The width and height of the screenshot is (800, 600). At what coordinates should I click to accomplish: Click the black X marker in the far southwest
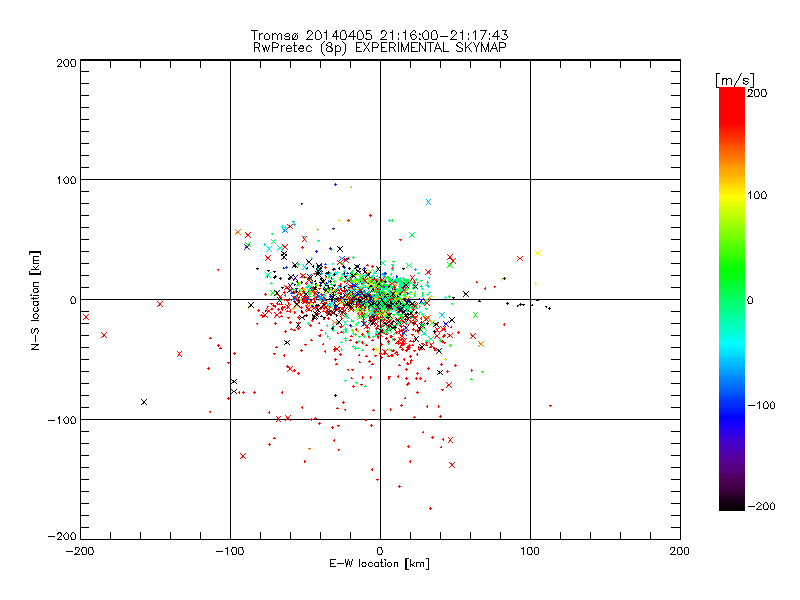(x=144, y=402)
